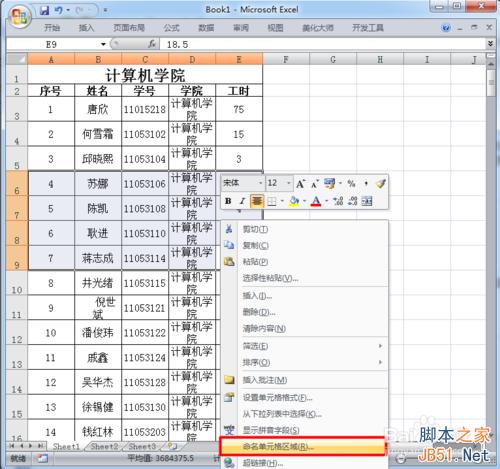Viewport: 500px width, 469px height.
Task: Click the formula bar showing 18.5
Action: 323,44
